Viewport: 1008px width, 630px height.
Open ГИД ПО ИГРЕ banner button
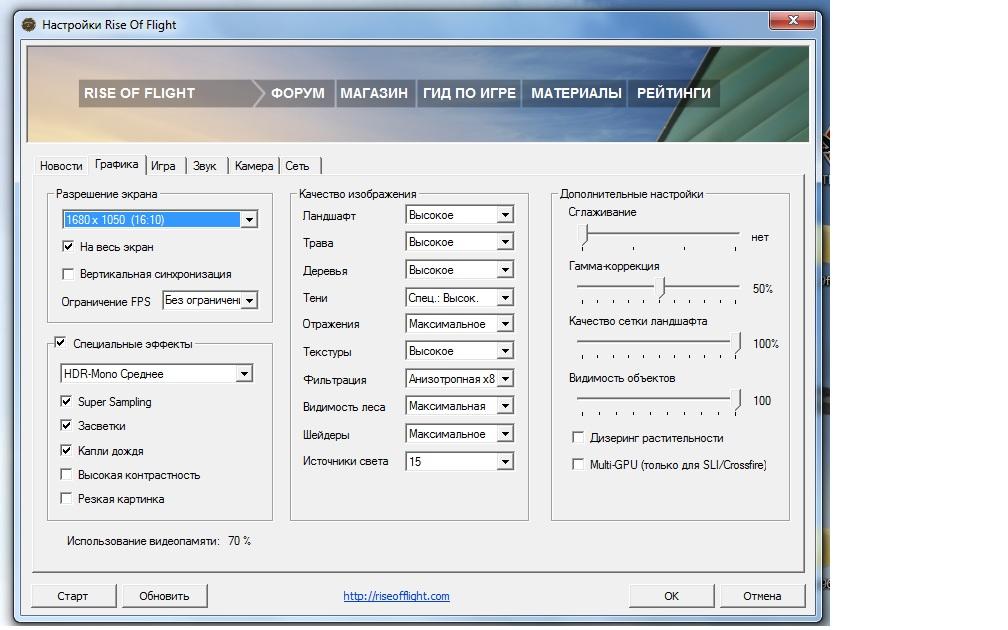point(469,93)
